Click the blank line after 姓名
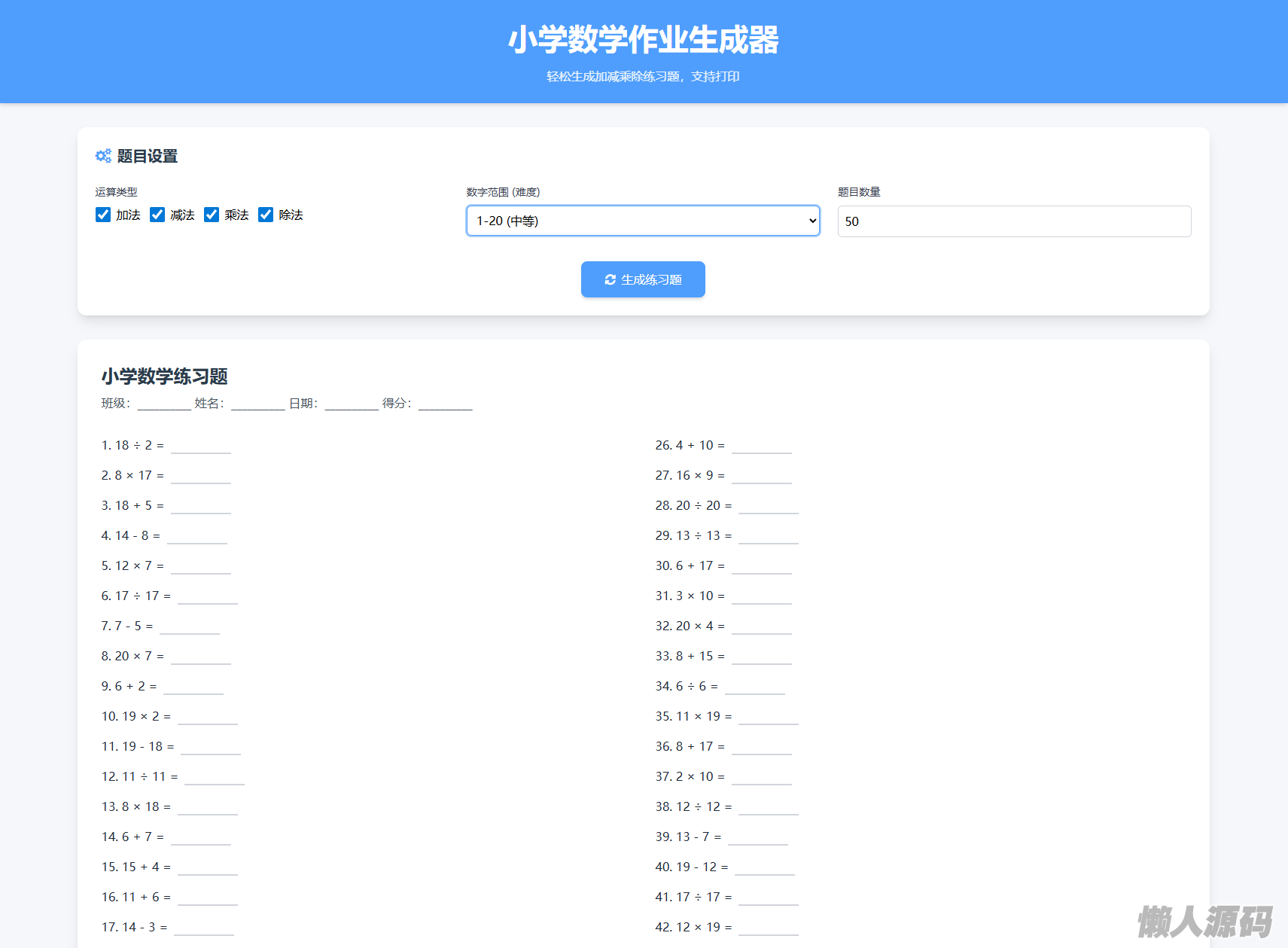This screenshot has width=1288, height=948. click(257, 404)
